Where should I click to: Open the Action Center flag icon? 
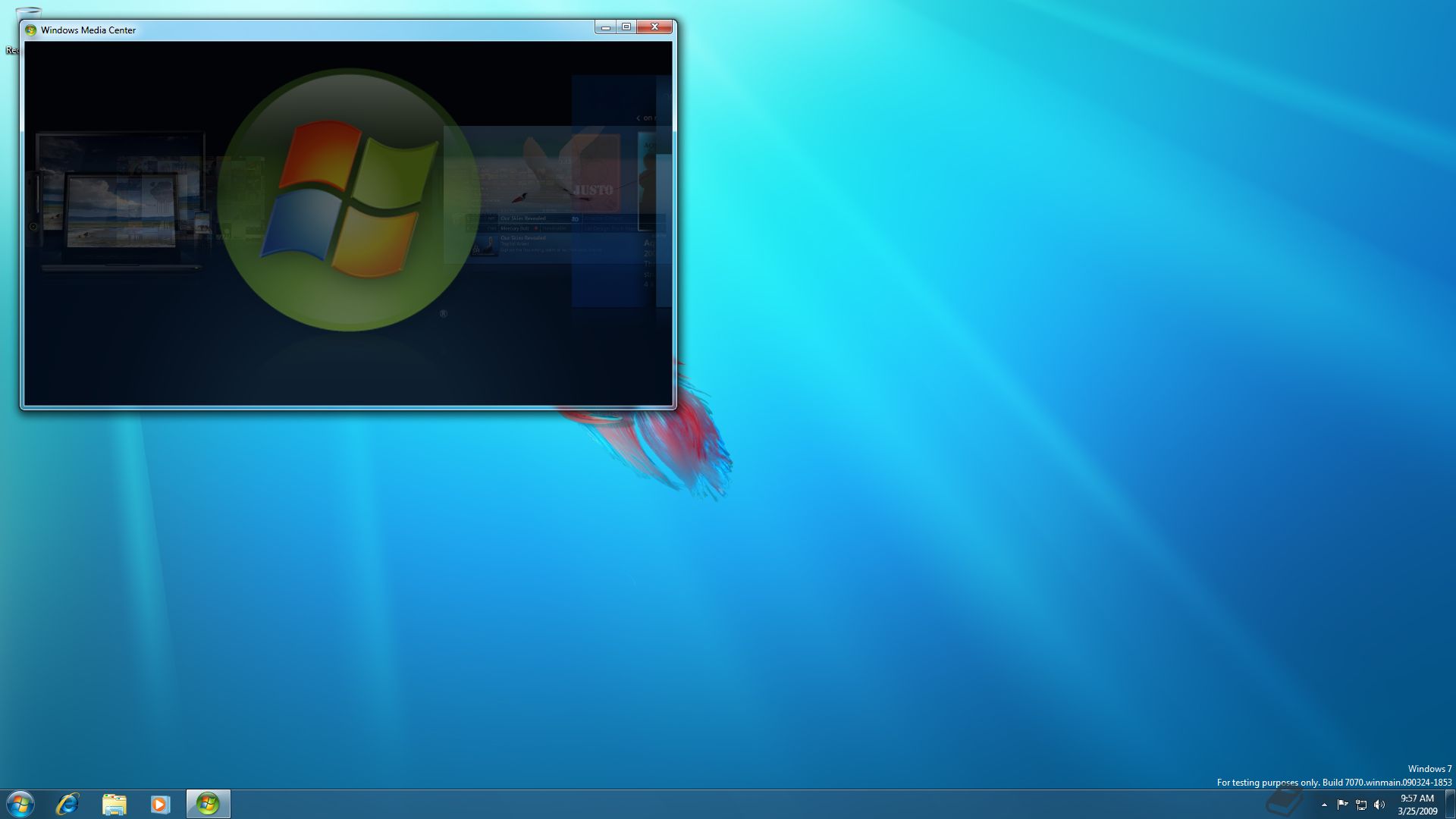point(1342,805)
